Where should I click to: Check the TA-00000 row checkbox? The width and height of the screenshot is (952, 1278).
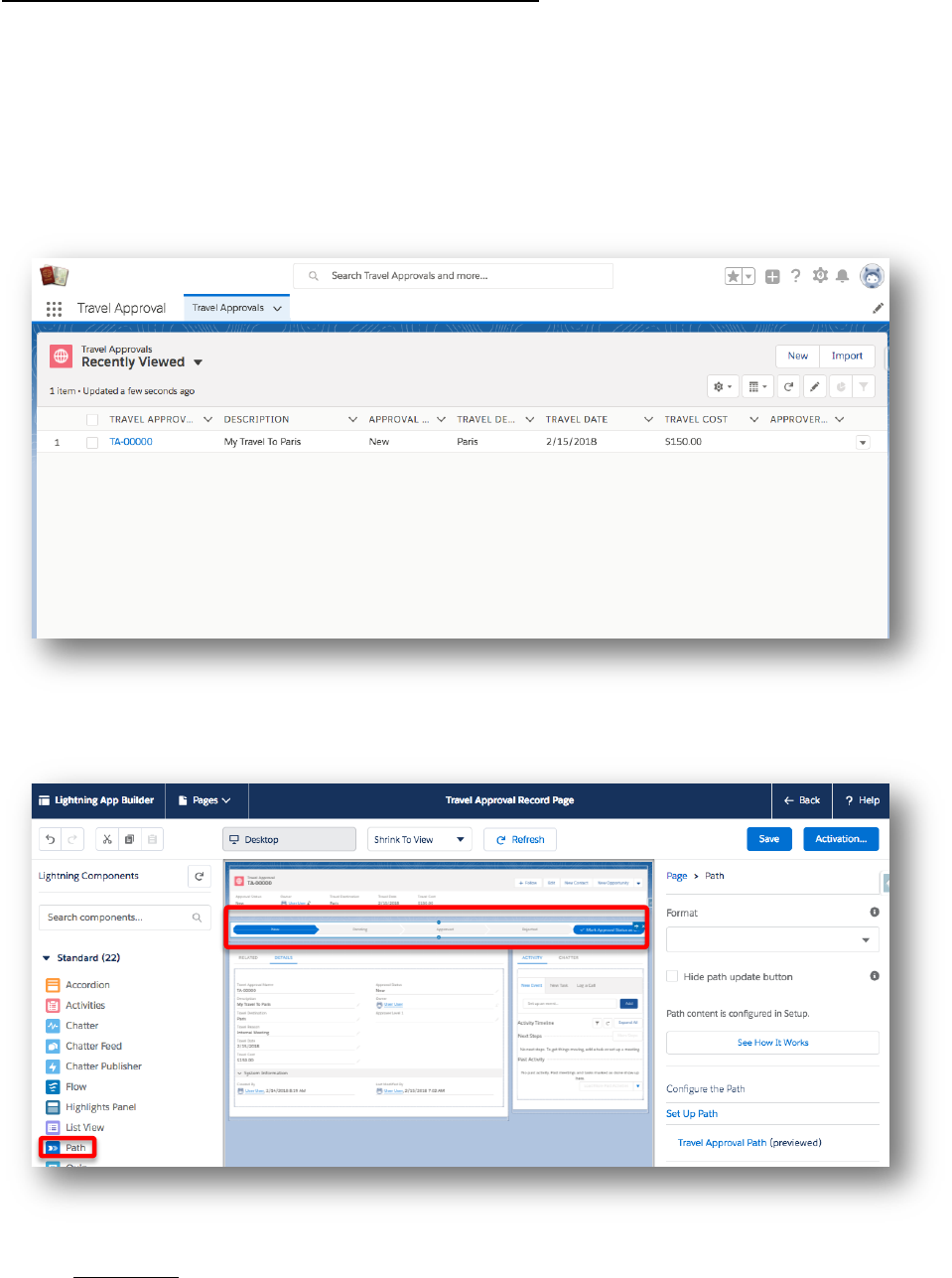[x=92, y=443]
